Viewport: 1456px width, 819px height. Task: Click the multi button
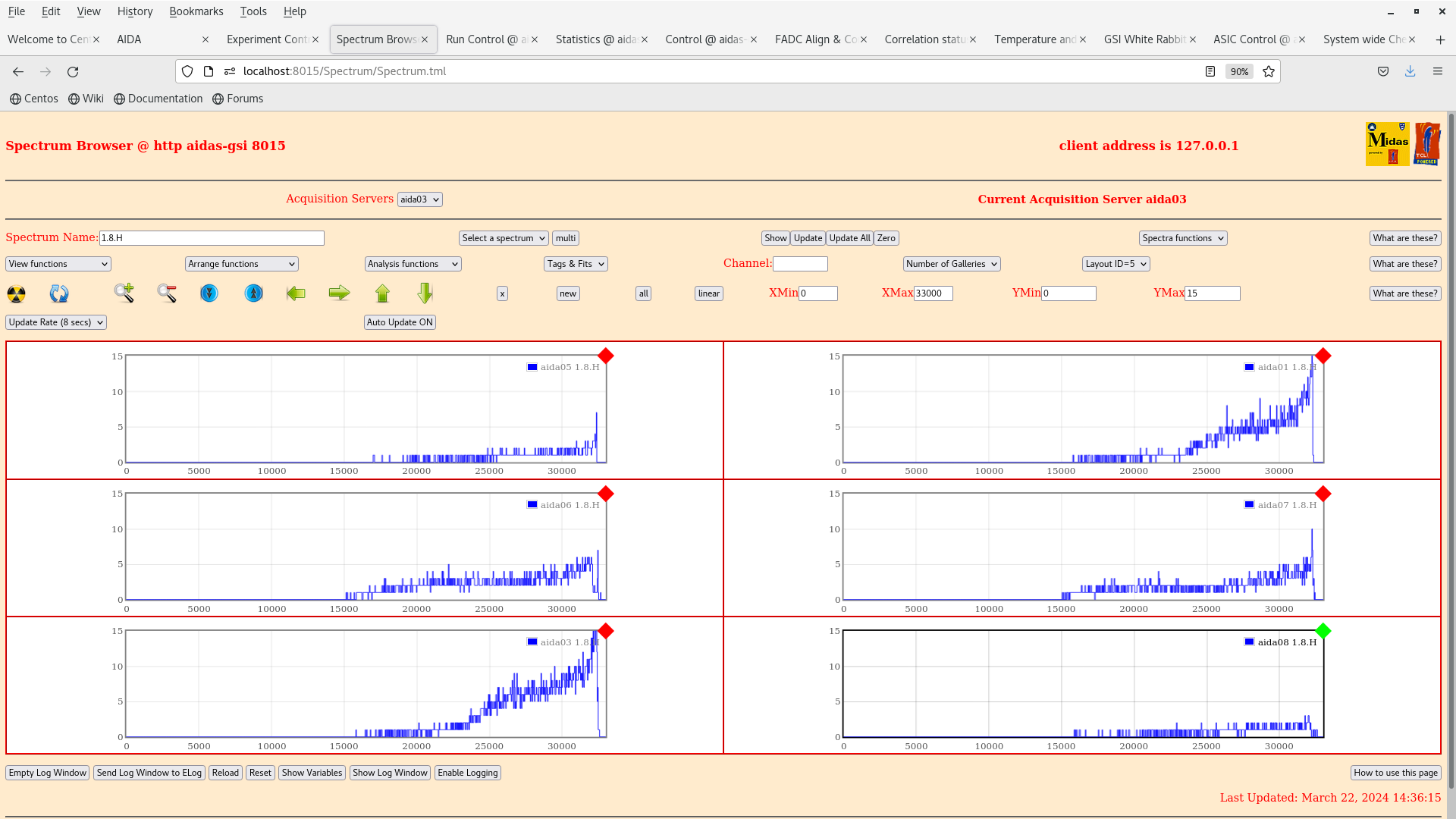(x=566, y=238)
